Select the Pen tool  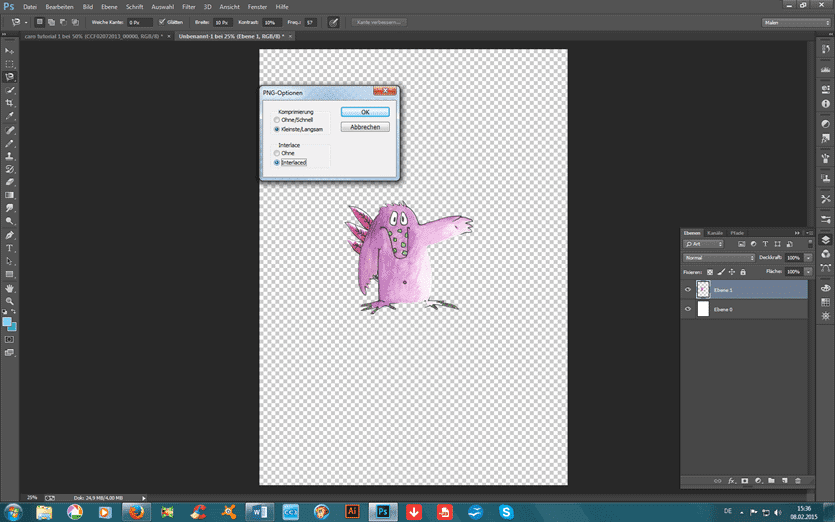tap(9, 235)
